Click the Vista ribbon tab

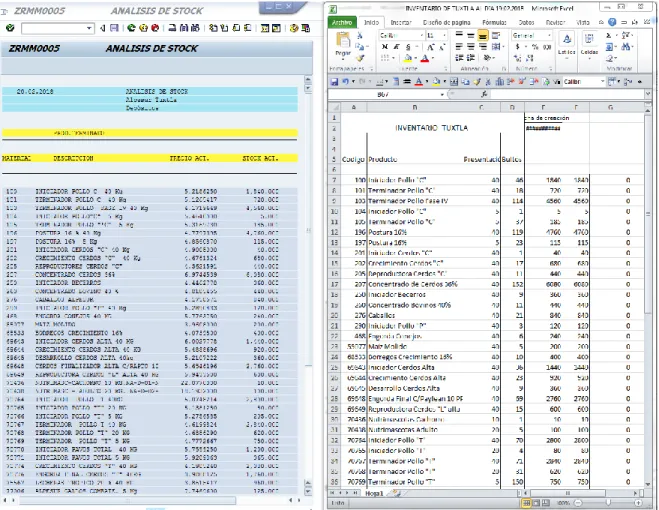[x=583, y=22]
